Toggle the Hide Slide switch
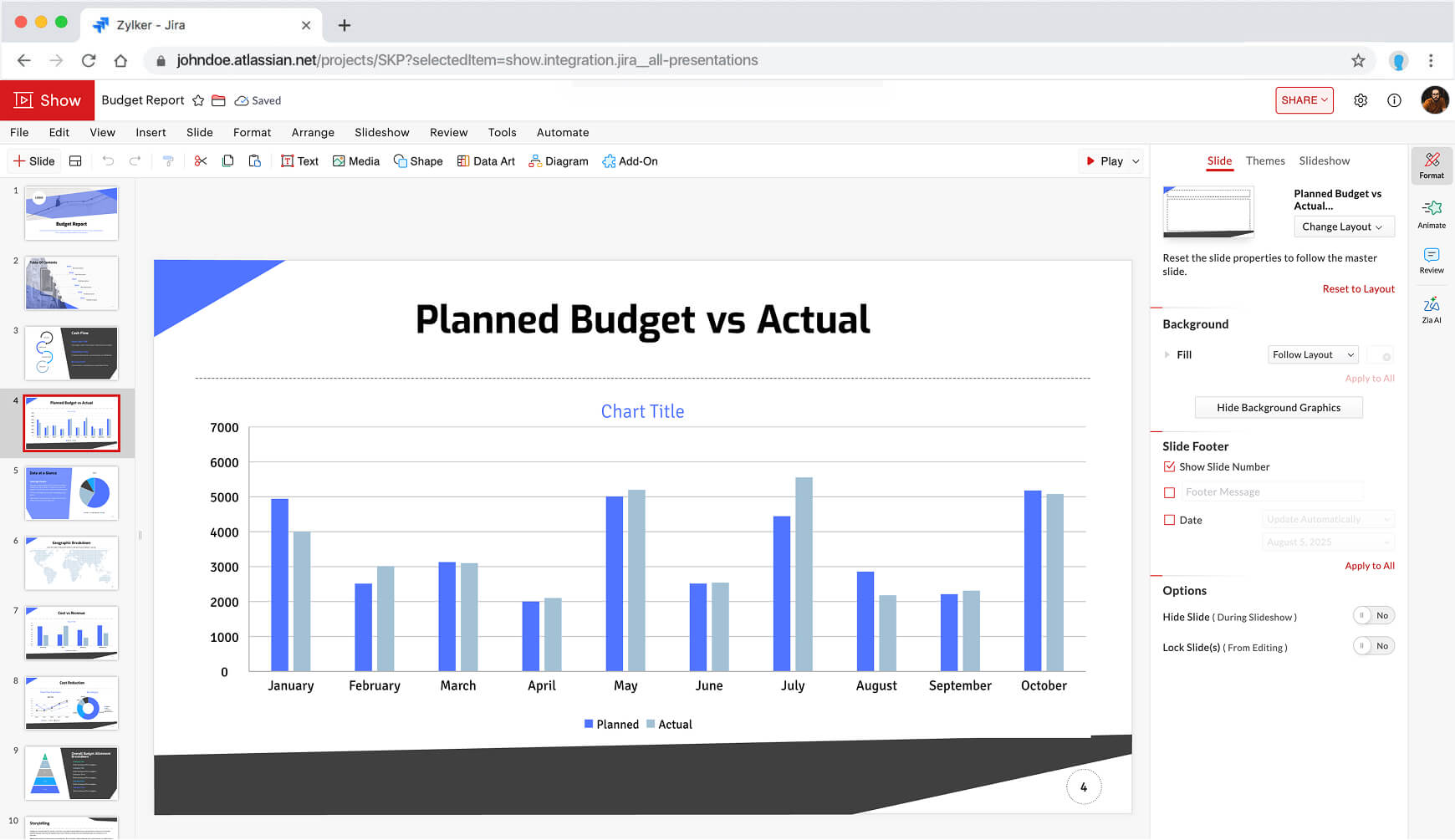 click(x=1373, y=616)
